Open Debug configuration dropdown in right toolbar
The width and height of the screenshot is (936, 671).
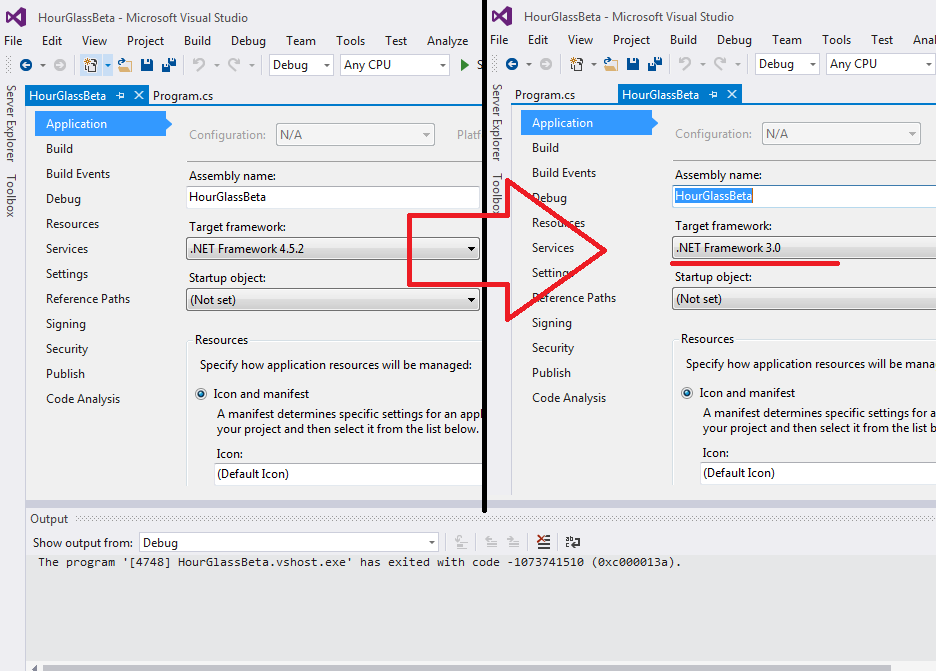(x=787, y=64)
